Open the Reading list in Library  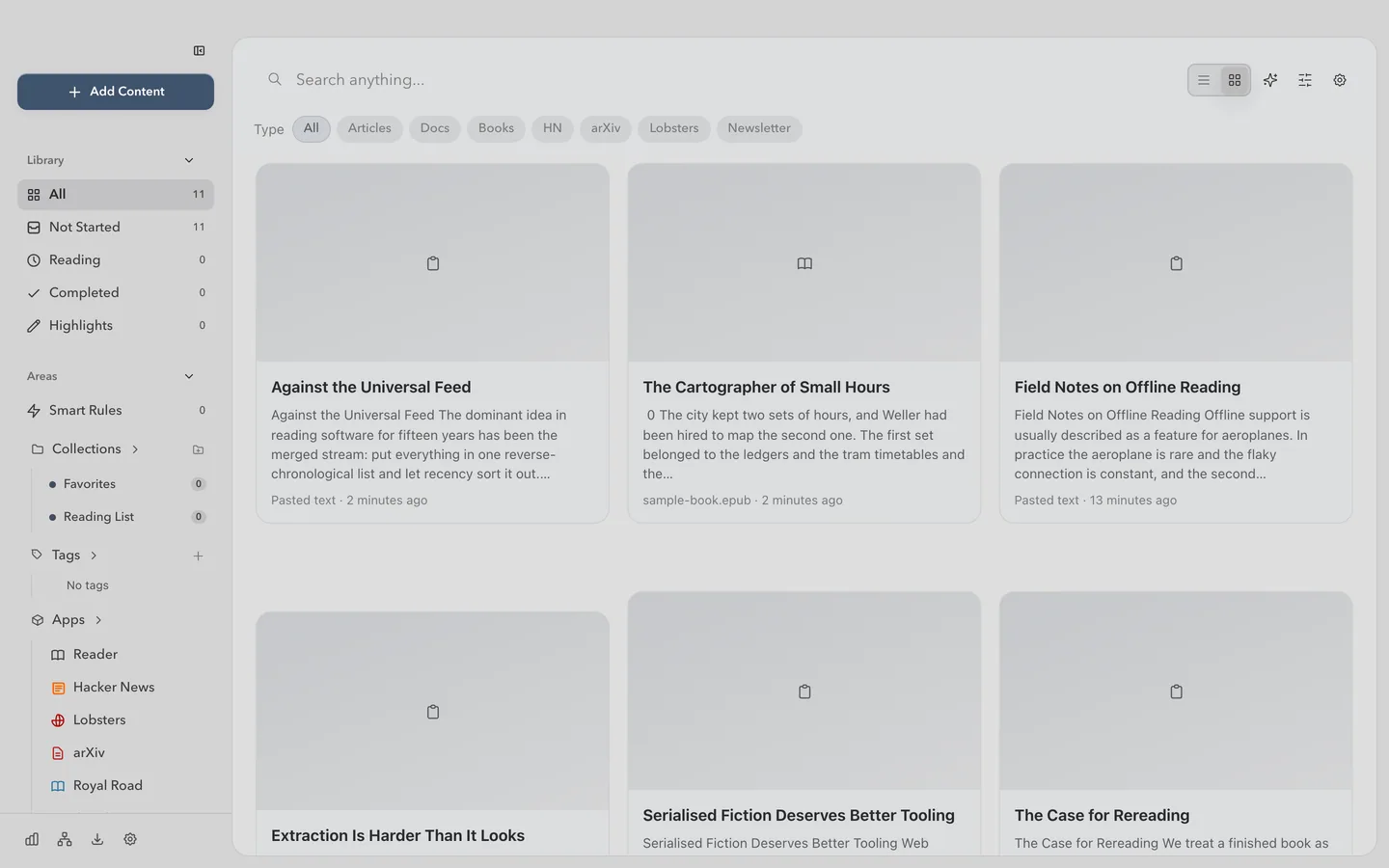116,259
